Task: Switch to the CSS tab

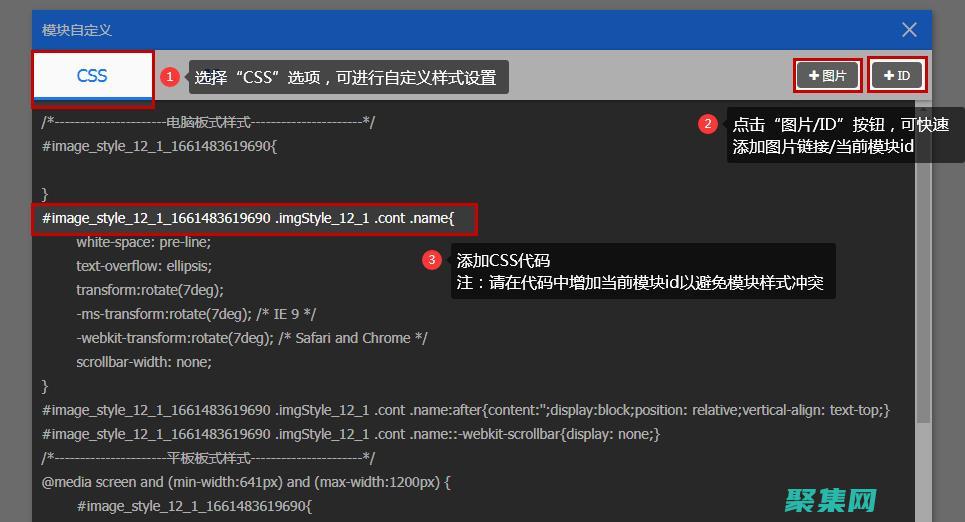Action: 92,76
